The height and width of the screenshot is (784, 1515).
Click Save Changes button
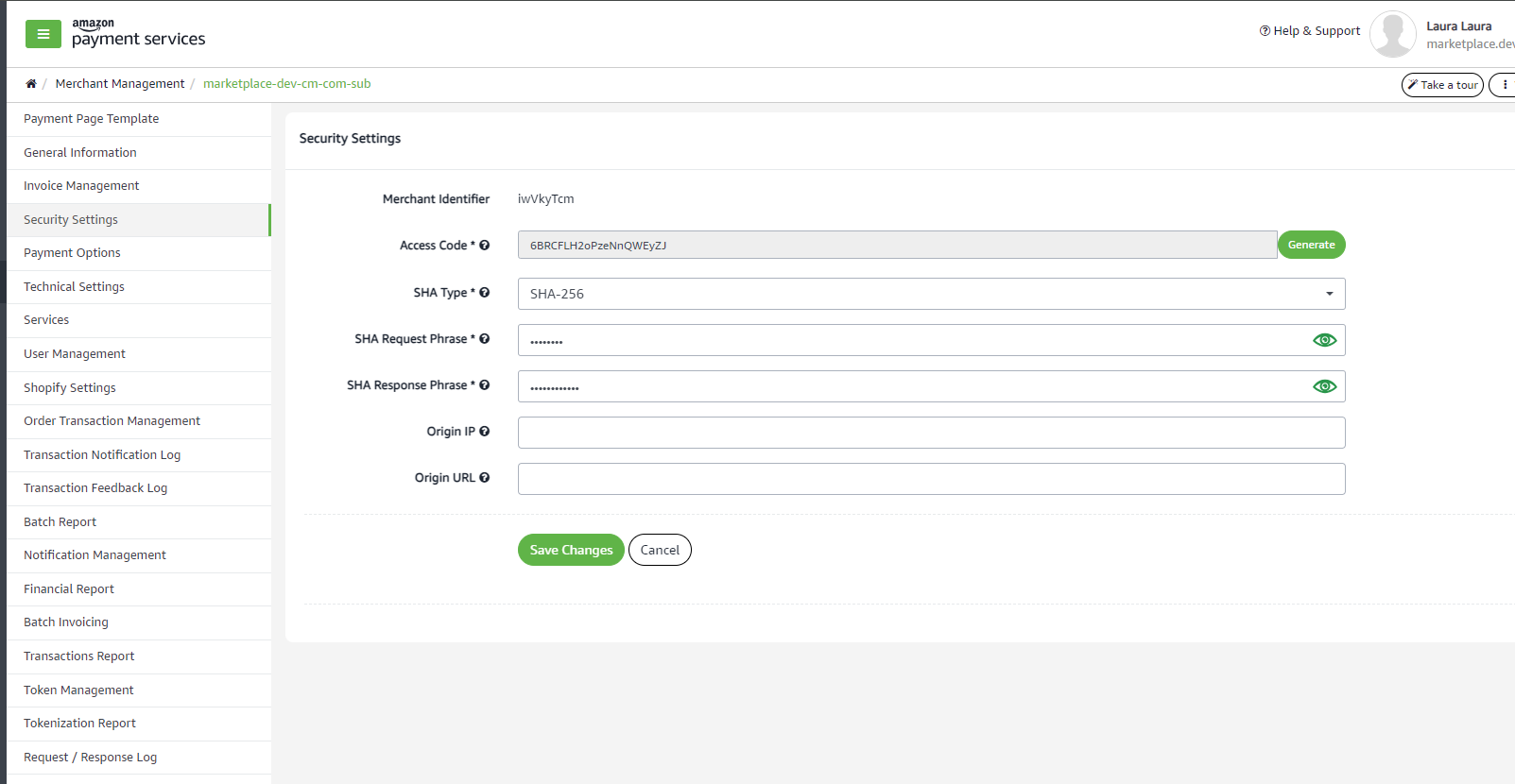[571, 550]
